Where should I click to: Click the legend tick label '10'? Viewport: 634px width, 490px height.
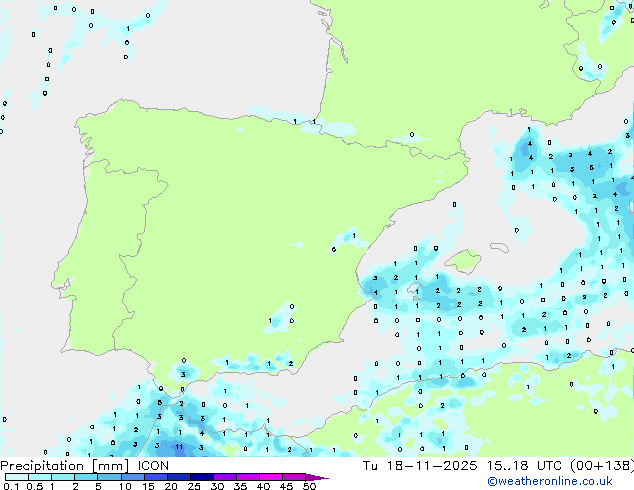[125, 486]
